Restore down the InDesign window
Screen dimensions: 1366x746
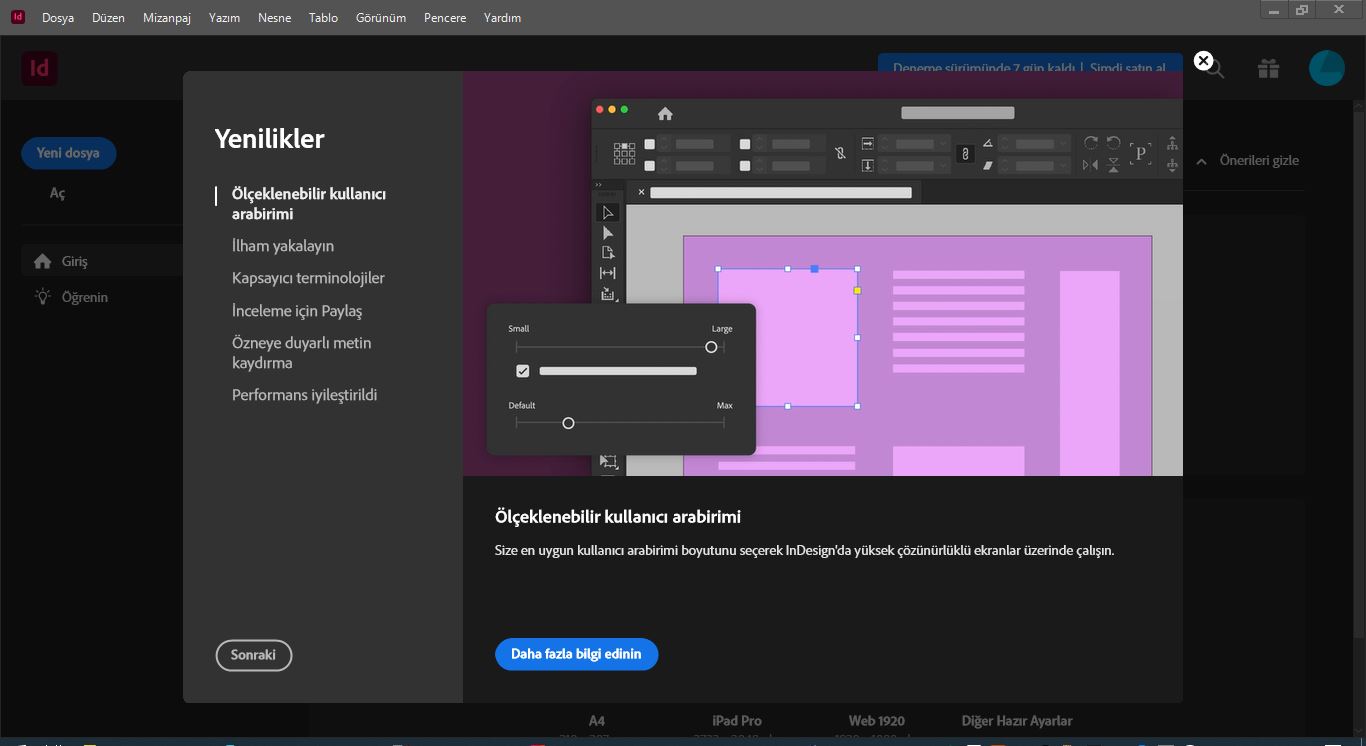(1301, 10)
